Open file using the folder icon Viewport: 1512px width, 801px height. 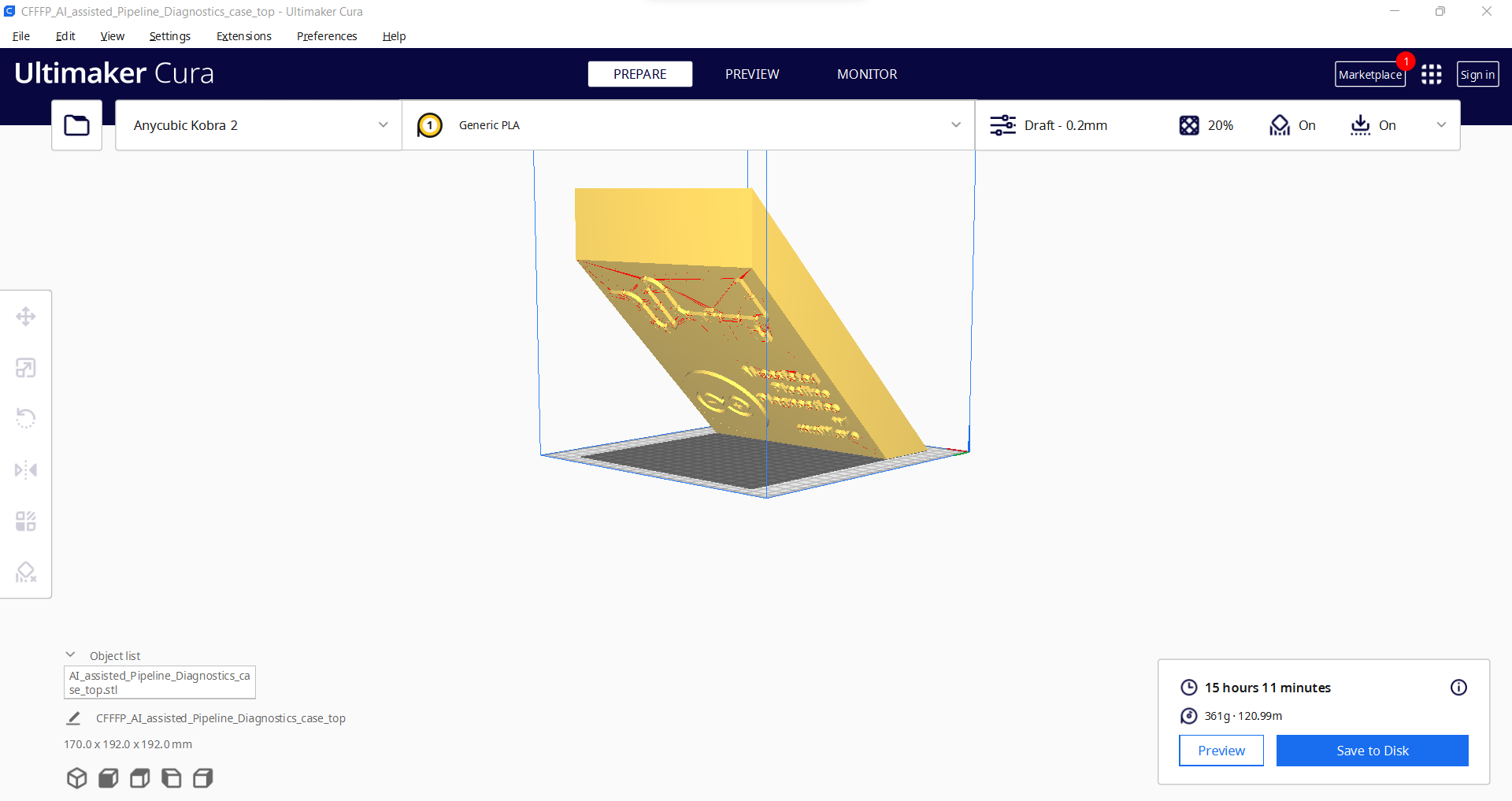(x=76, y=125)
